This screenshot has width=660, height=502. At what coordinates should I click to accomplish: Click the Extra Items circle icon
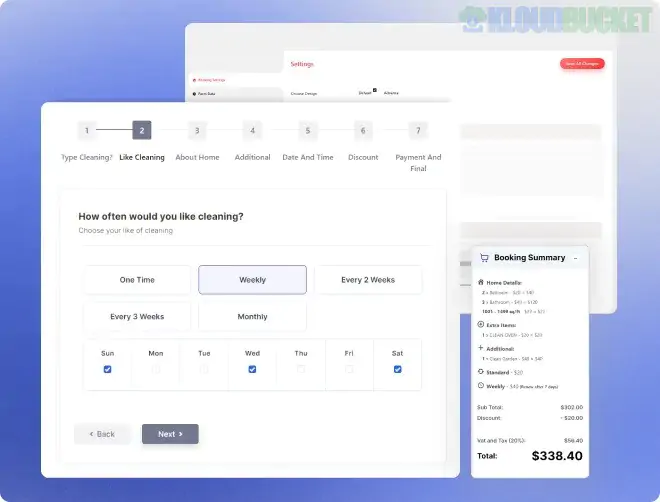(x=481, y=324)
